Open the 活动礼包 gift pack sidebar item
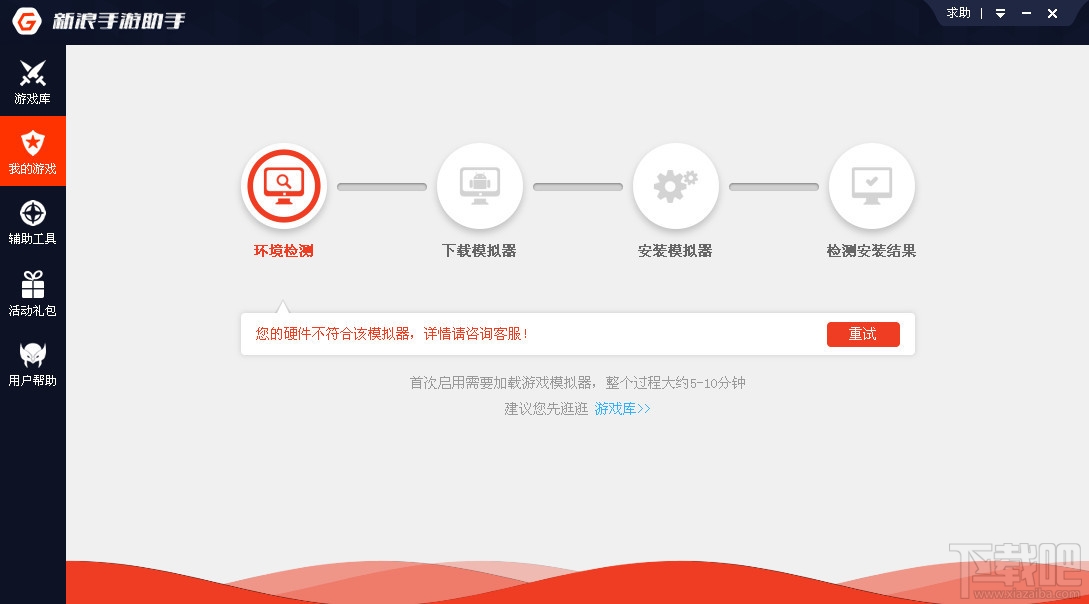1089x604 pixels. pos(33,293)
